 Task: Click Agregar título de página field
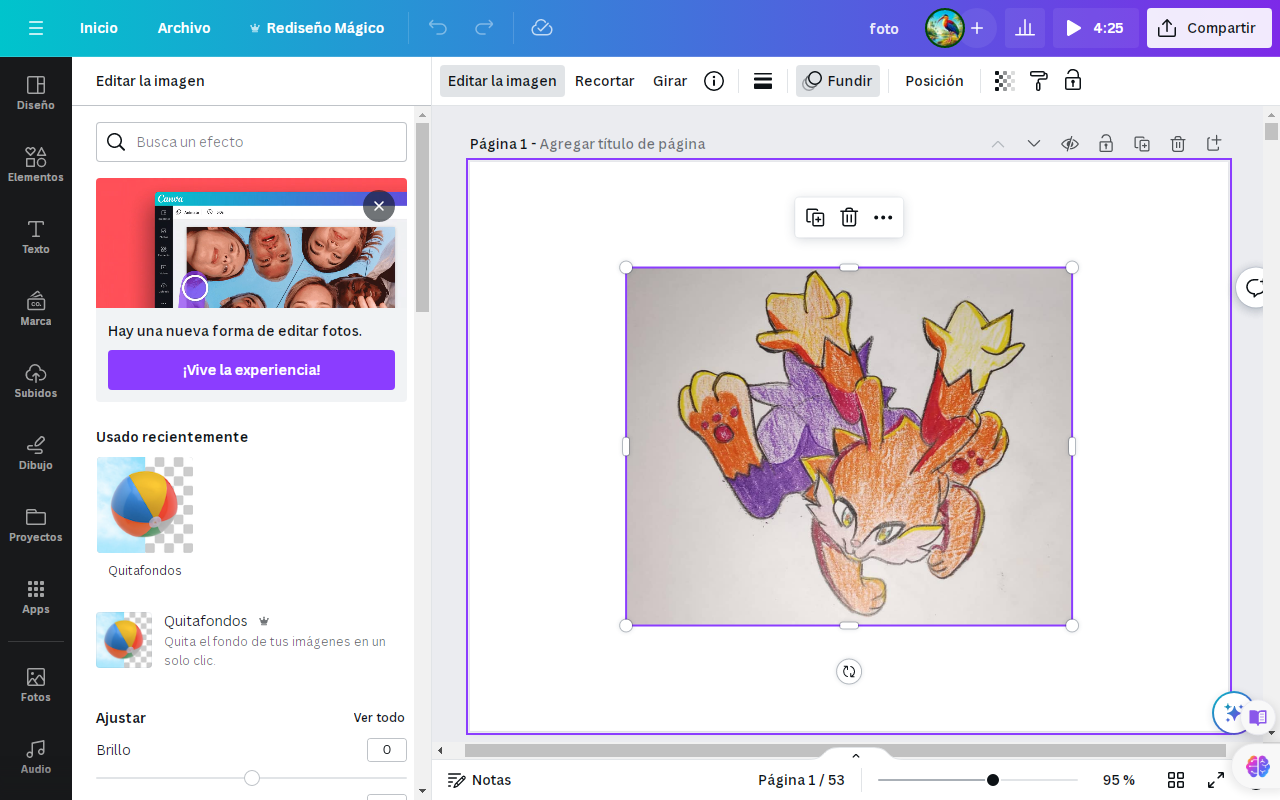[622, 144]
